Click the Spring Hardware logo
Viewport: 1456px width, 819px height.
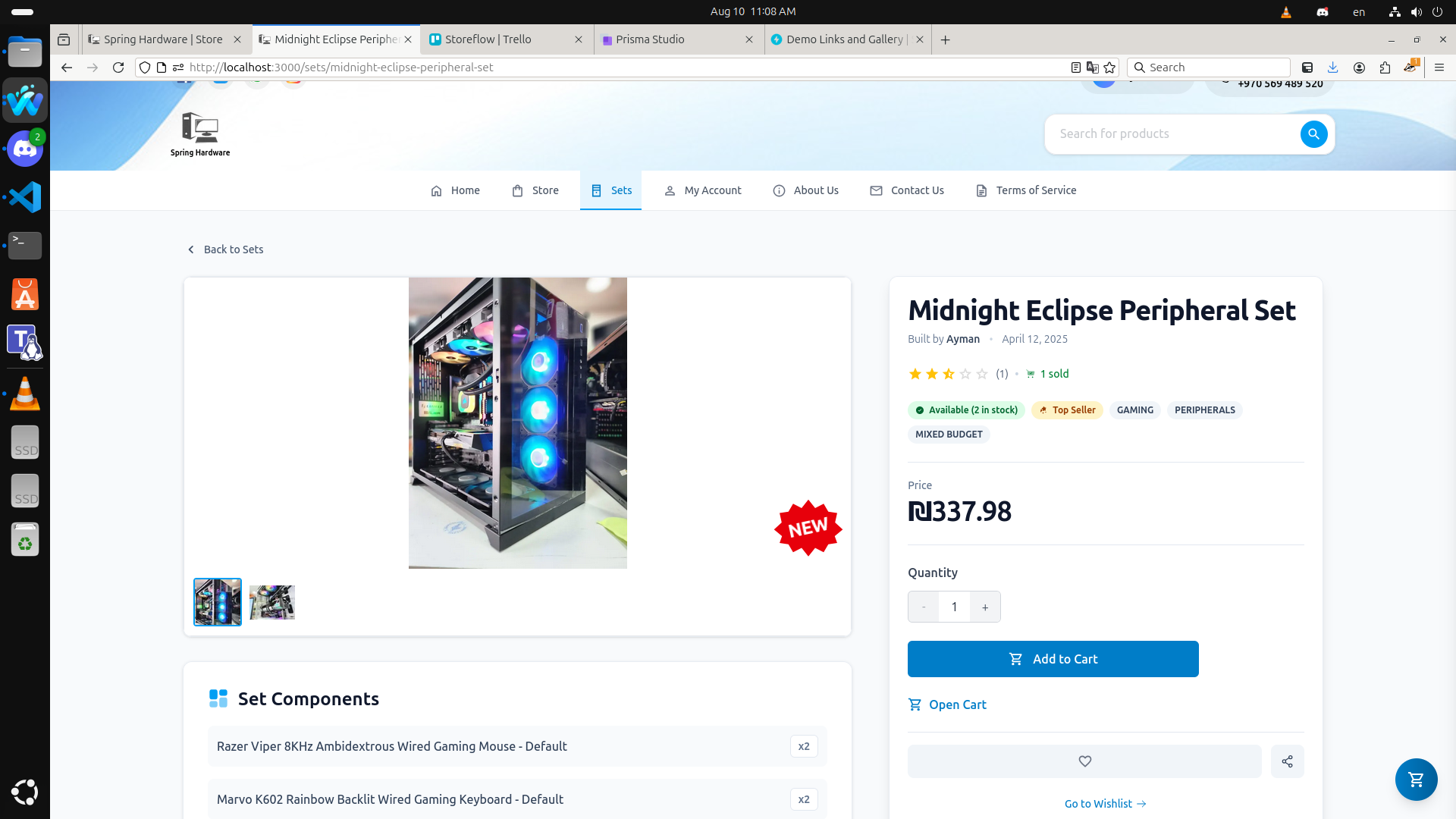200,134
